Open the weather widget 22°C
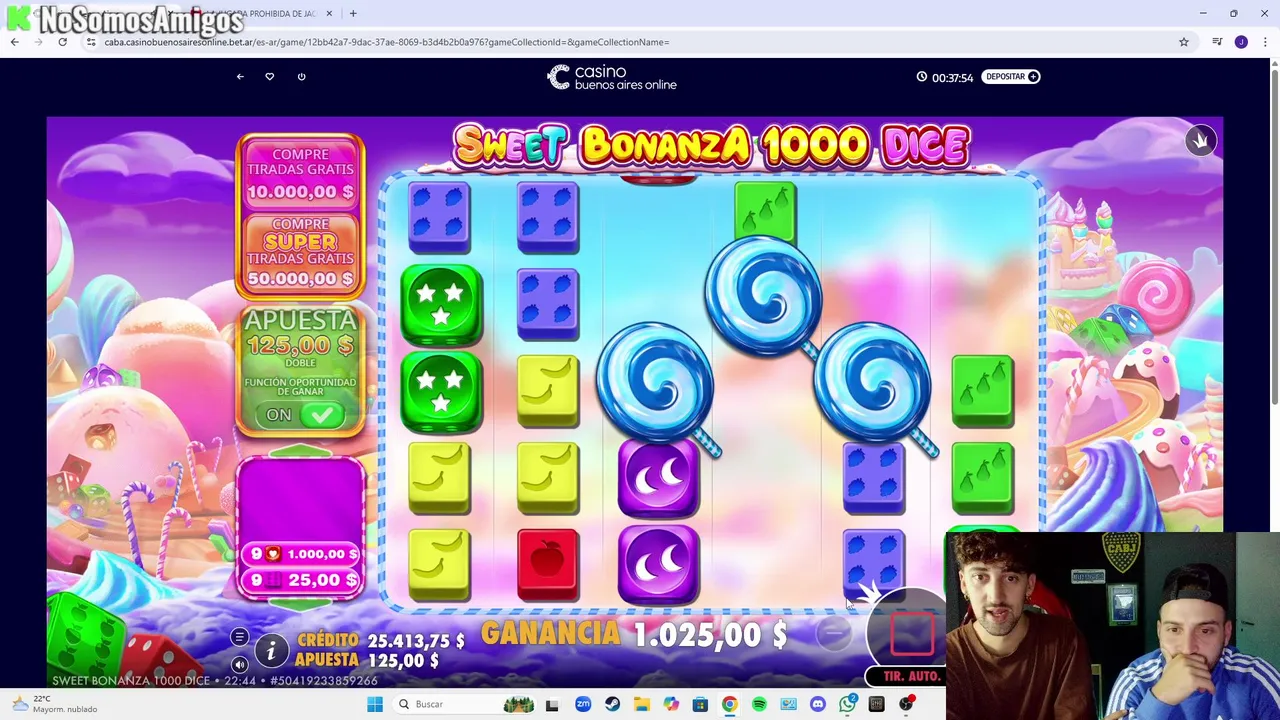Viewport: 1280px width, 720px height. (x=52, y=704)
